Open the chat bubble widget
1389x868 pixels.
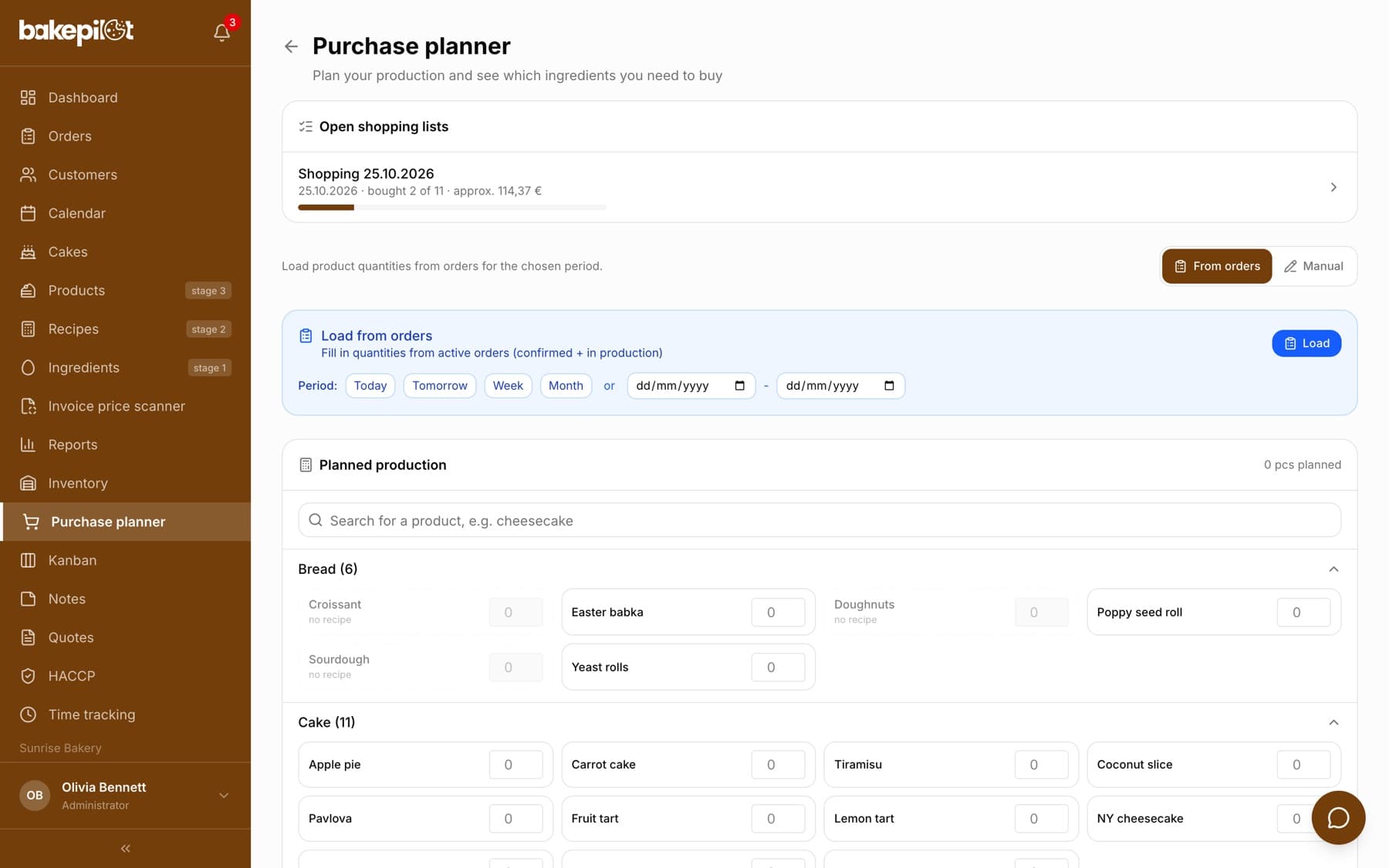click(1338, 818)
